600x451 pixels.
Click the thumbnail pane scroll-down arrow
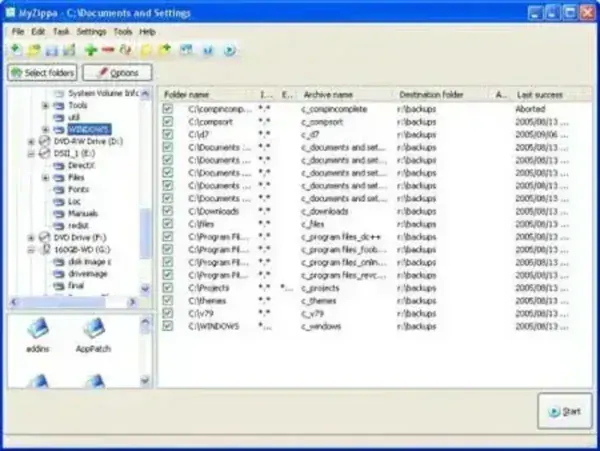point(145,380)
